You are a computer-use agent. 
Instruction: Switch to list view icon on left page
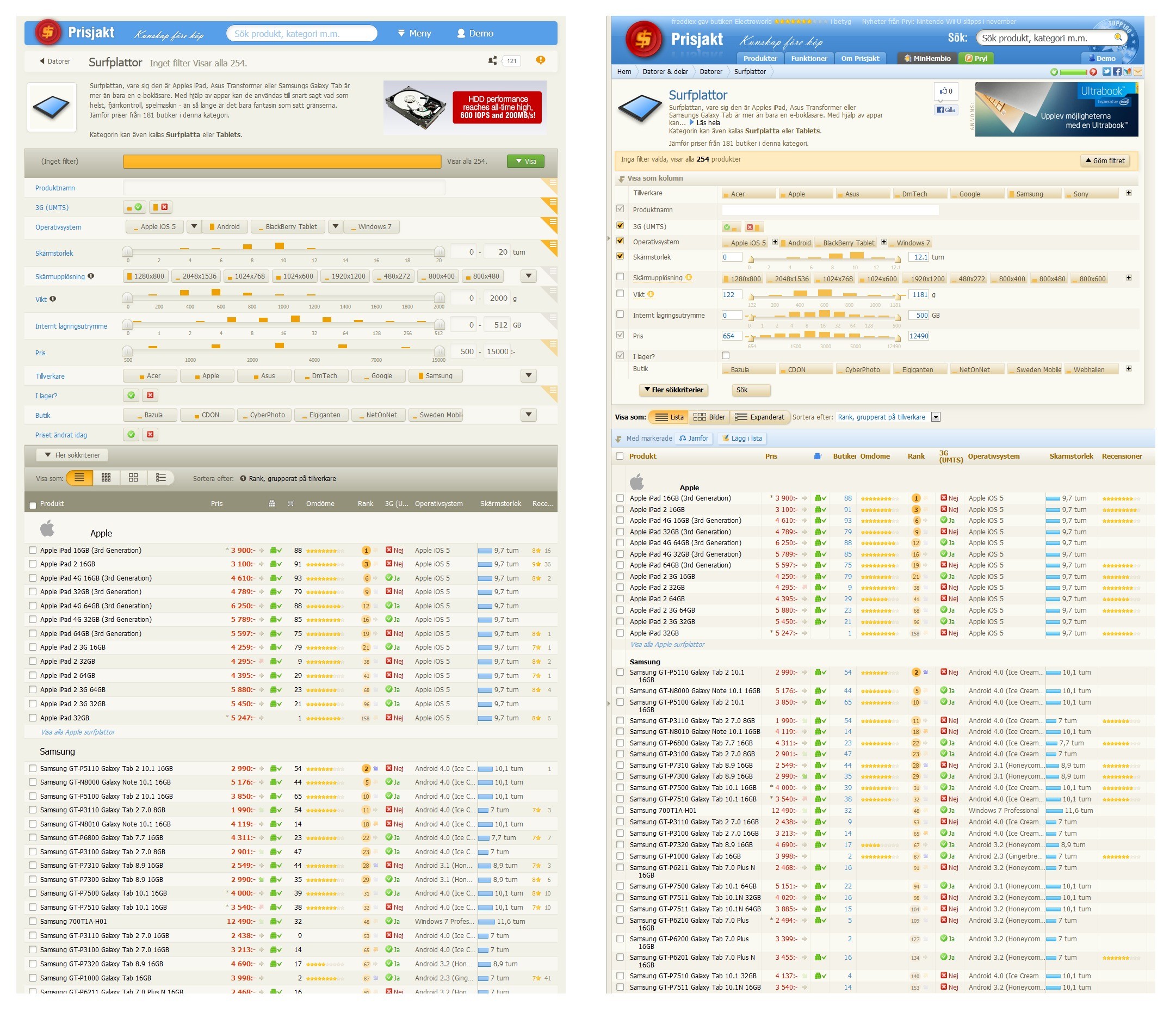click(x=79, y=478)
